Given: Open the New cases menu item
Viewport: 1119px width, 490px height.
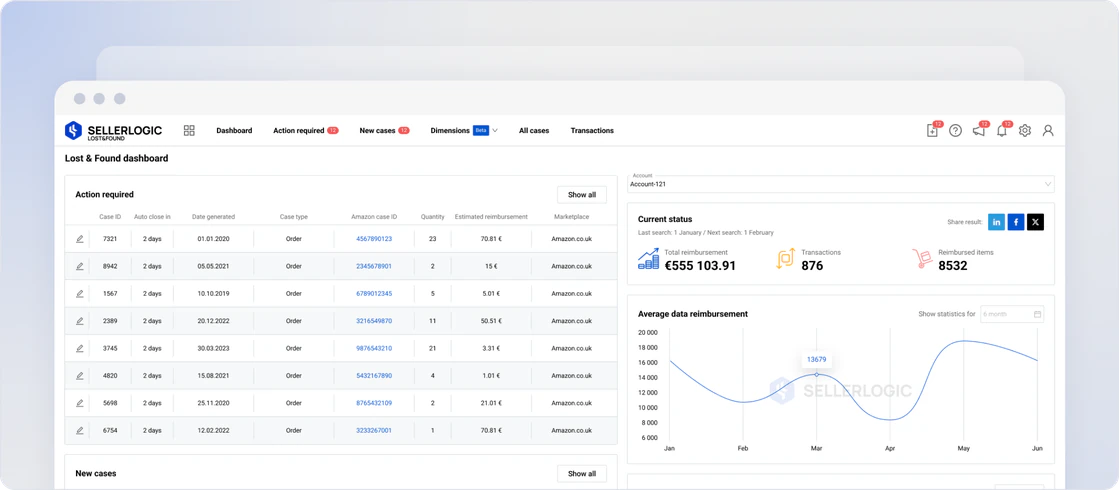Looking at the screenshot, I should [x=385, y=131].
